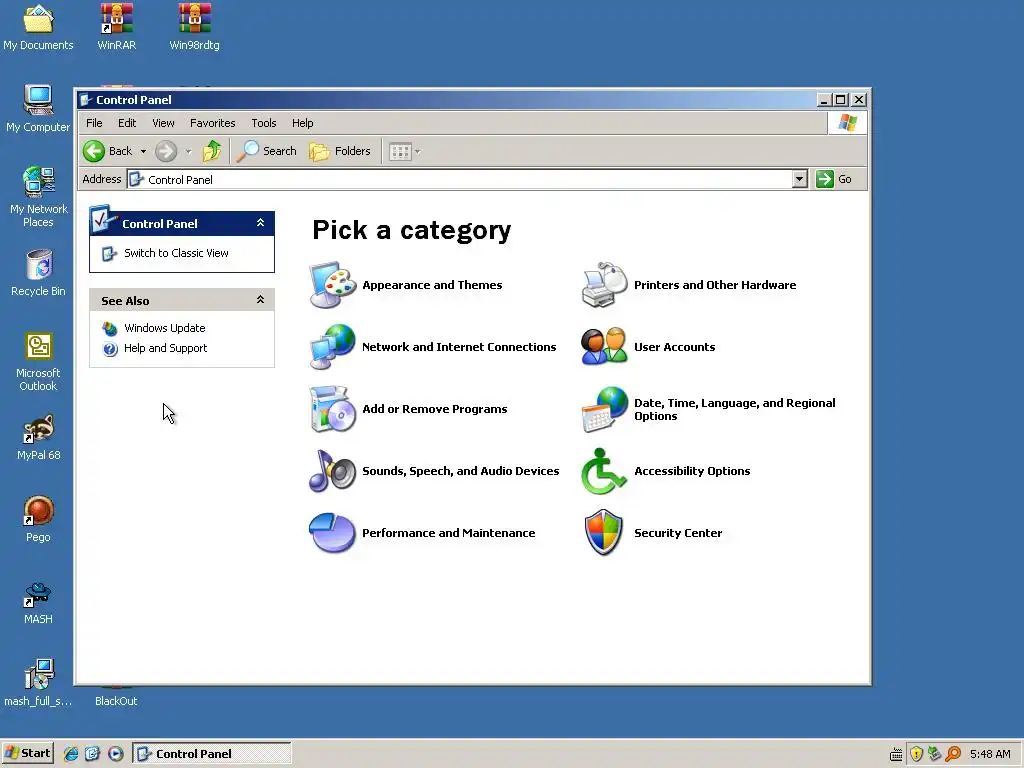Viewport: 1024px width, 768px height.
Task: Click the Accessibility Options text link
Action: click(692, 471)
